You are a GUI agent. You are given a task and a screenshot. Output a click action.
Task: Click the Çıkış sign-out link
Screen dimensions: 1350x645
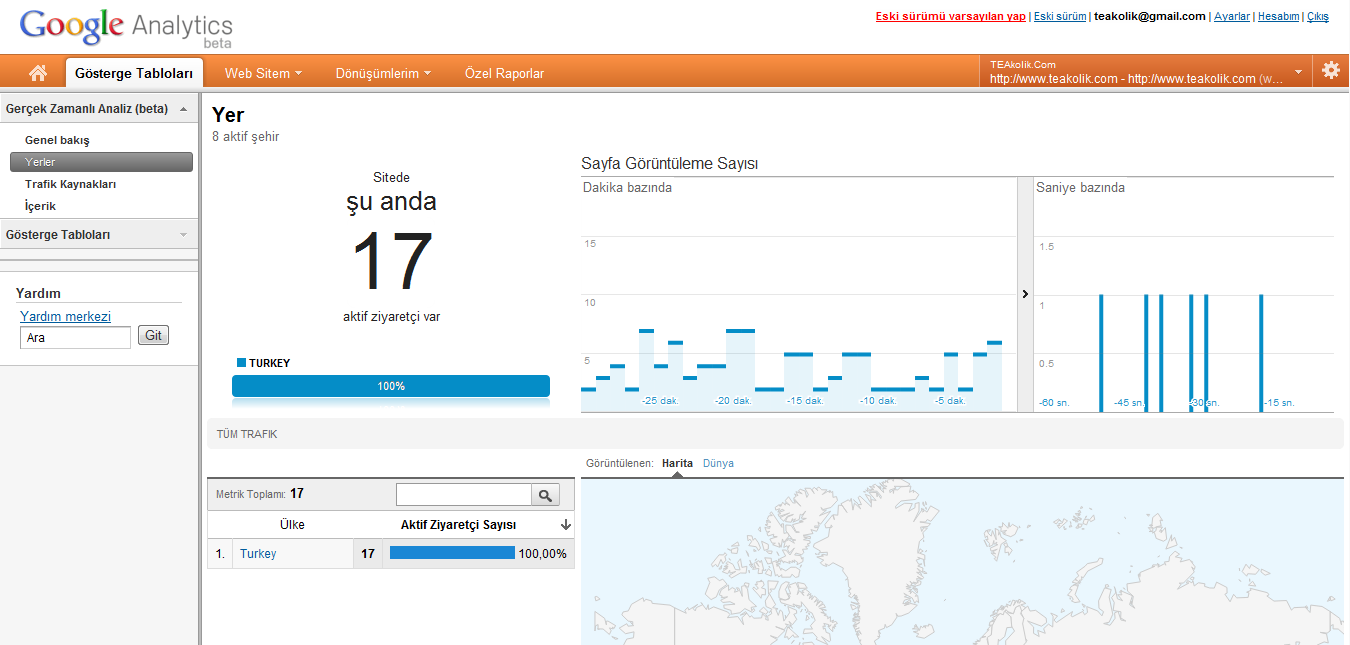pyautogui.click(x=1318, y=16)
